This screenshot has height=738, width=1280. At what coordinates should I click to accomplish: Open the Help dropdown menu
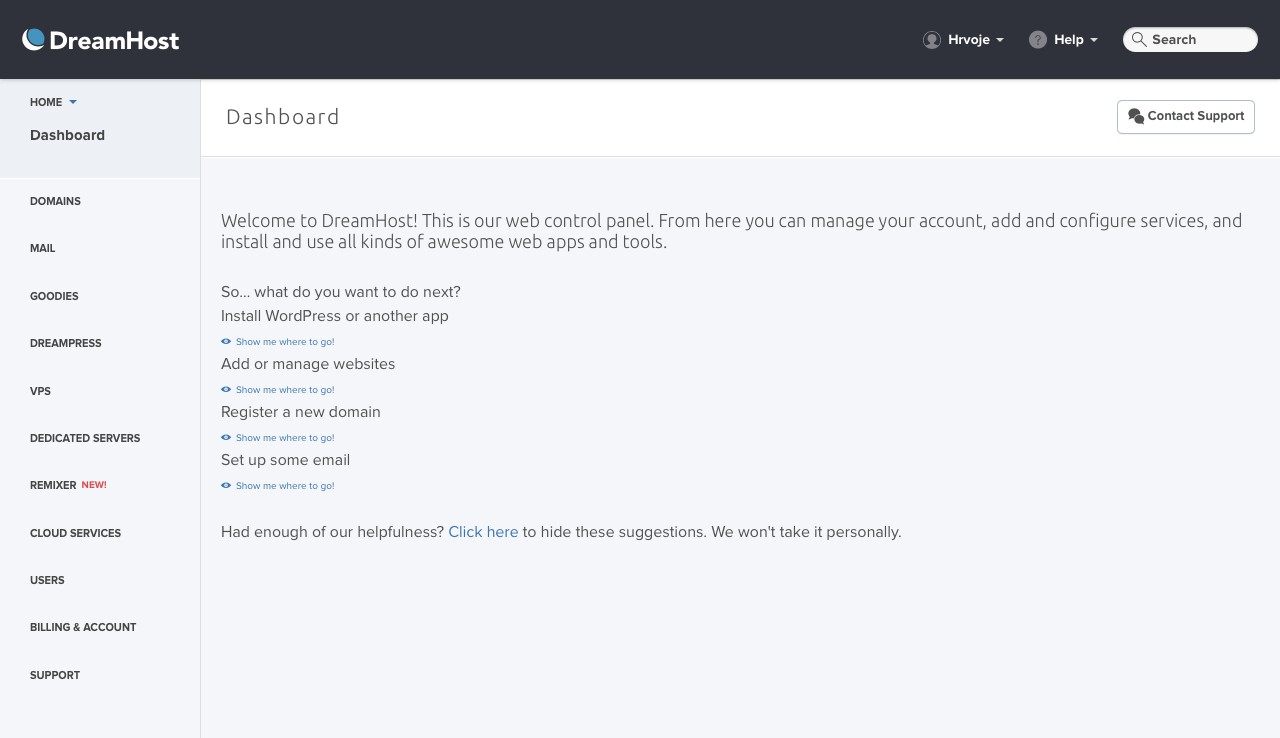1064,40
